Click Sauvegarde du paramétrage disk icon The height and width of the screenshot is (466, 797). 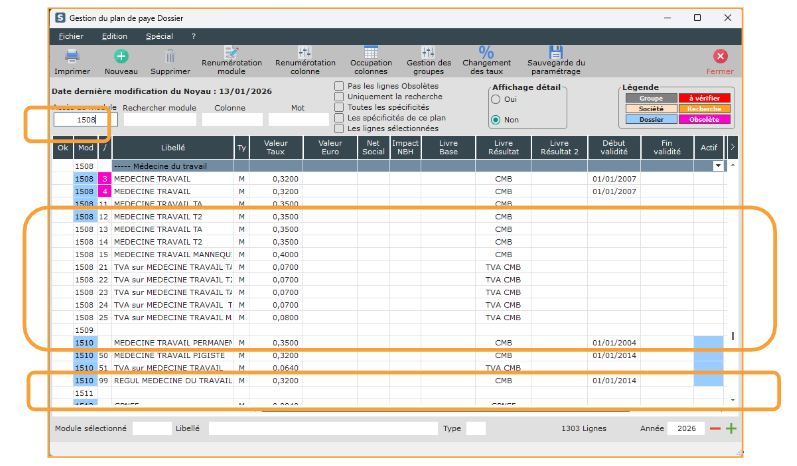[556, 53]
